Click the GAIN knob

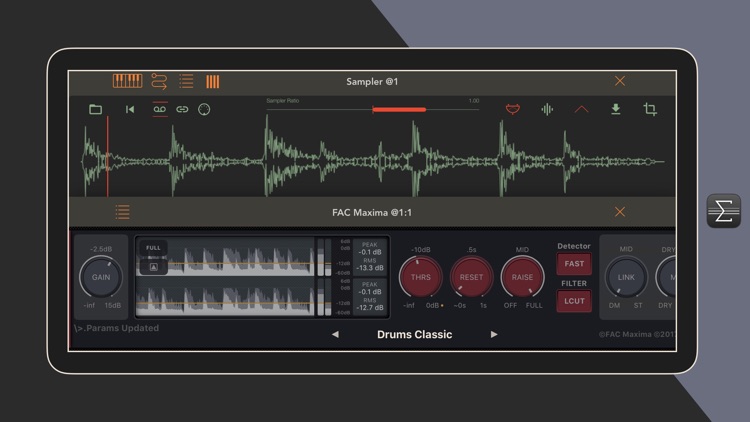(x=101, y=277)
